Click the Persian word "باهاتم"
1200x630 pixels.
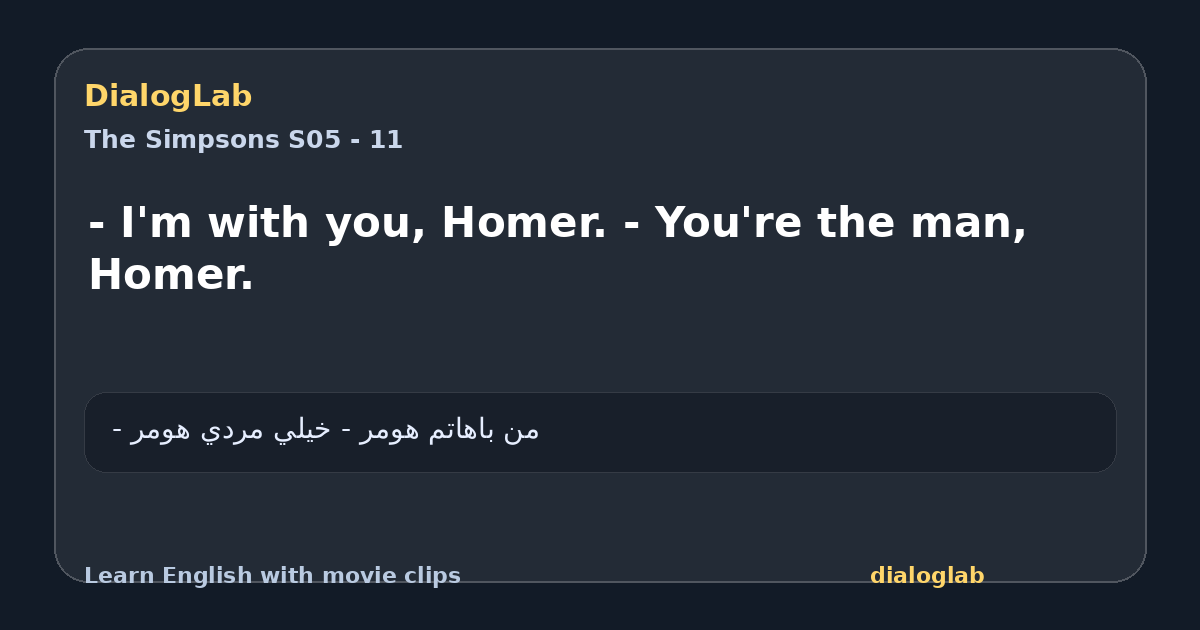point(461,430)
